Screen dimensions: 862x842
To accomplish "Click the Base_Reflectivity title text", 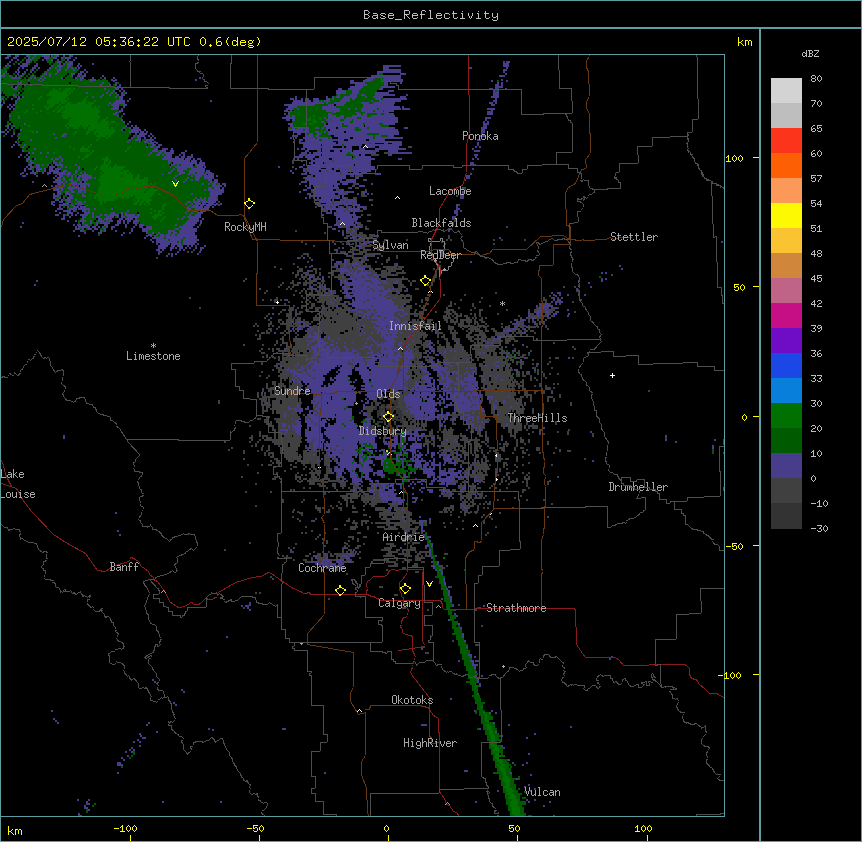I will pyautogui.click(x=431, y=15).
